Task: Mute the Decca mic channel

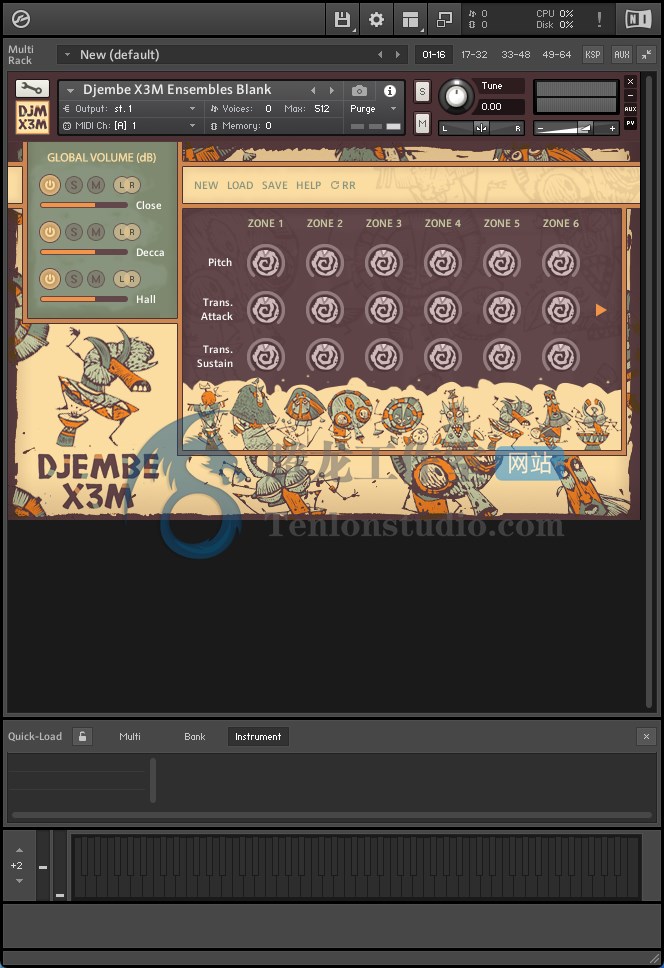Action: (x=96, y=232)
